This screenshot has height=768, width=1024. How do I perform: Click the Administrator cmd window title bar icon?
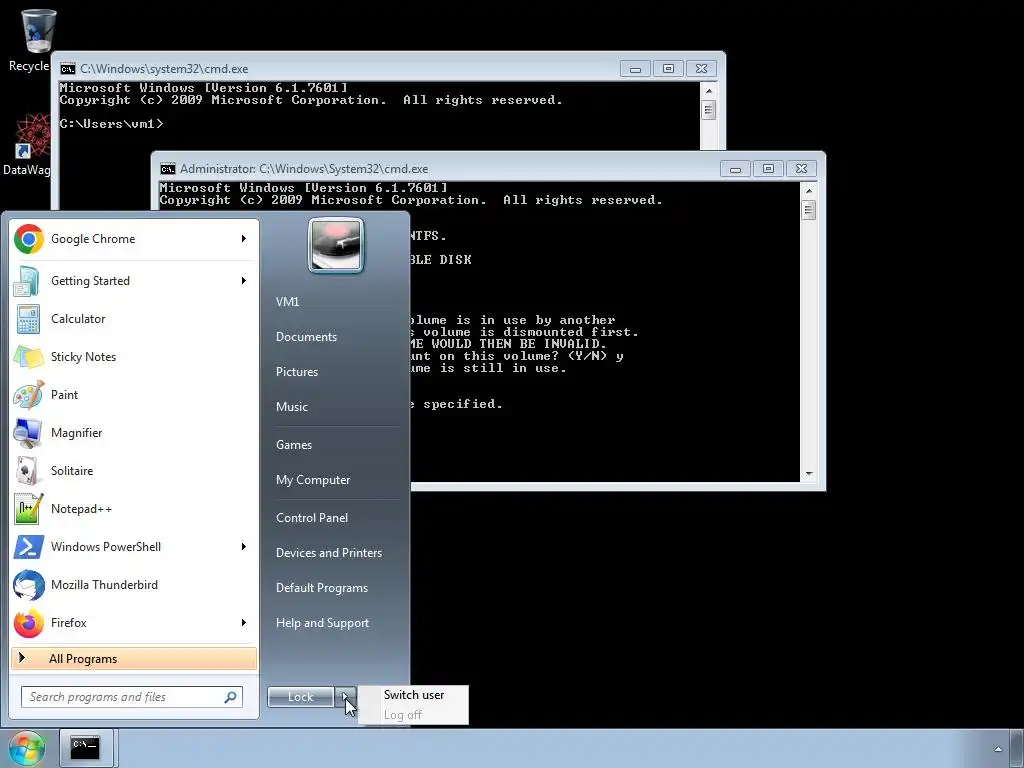(167, 168)
